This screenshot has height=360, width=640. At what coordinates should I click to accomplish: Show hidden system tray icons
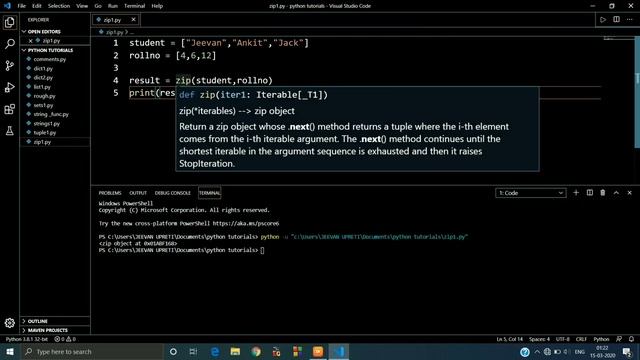(537, 351)
